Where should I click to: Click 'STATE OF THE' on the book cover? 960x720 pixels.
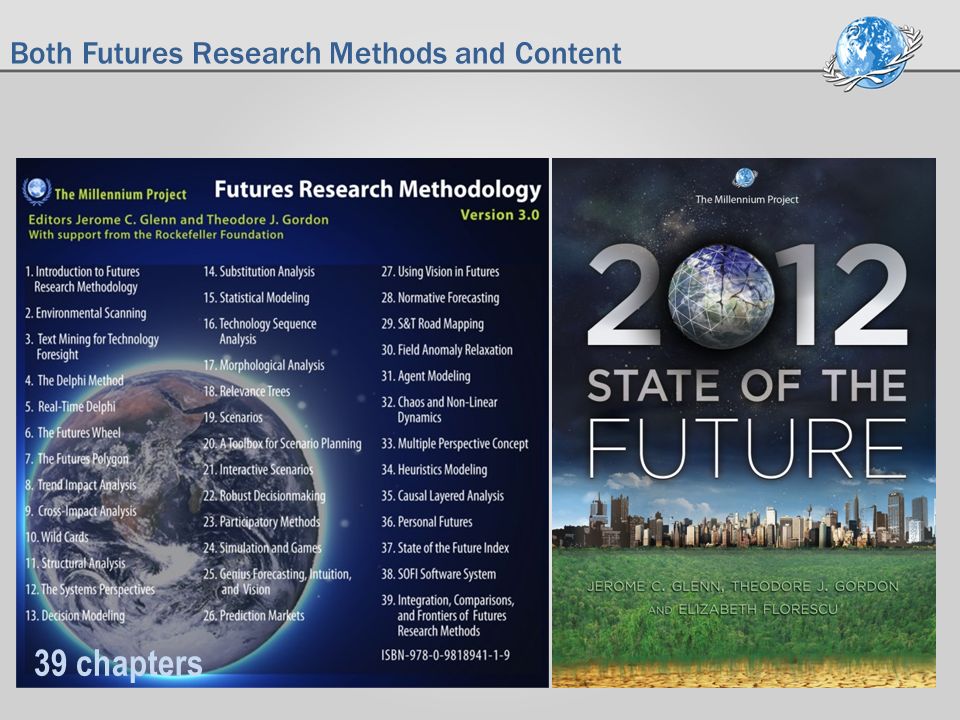747,385
